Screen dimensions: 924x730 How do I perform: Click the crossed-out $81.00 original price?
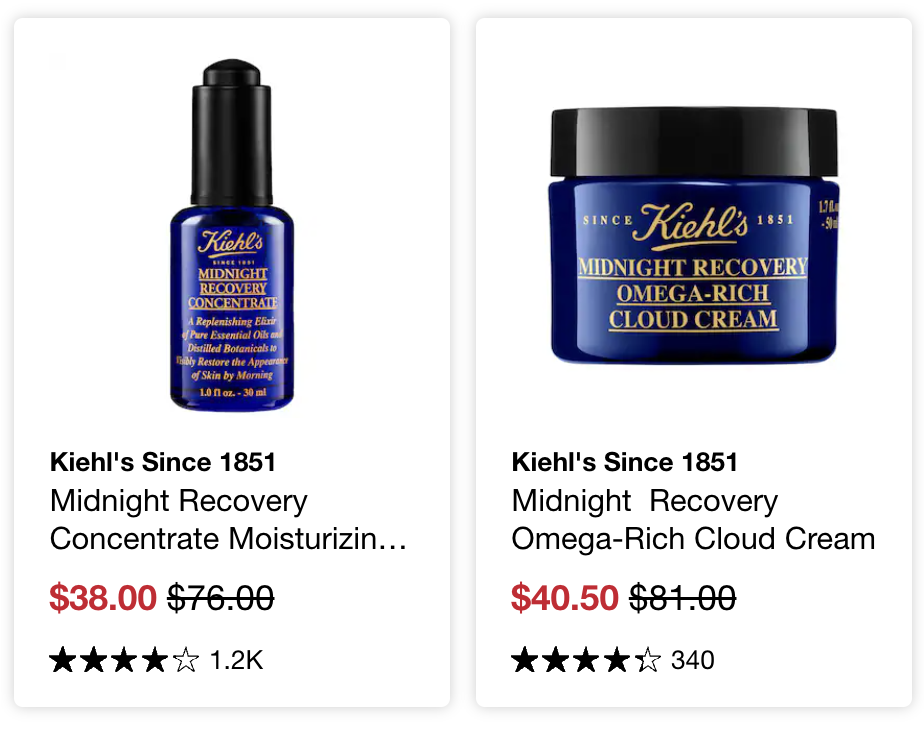click(x=682, y=597)
